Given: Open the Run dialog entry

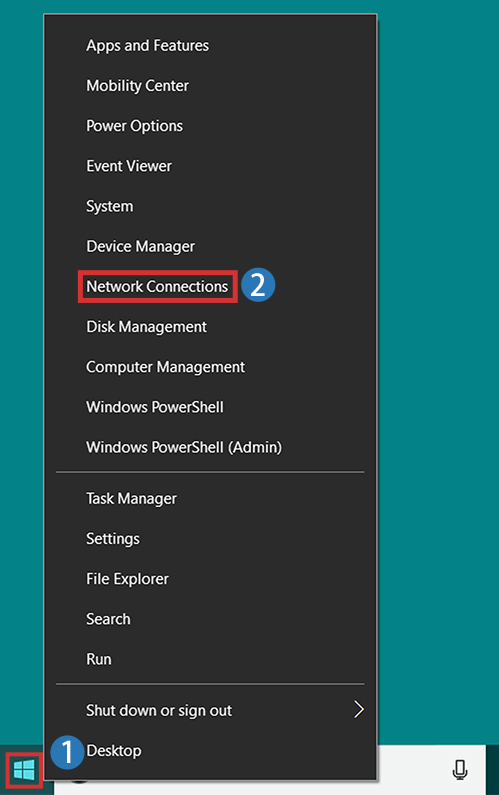Looking at the screenshot, I should [99, 659].
